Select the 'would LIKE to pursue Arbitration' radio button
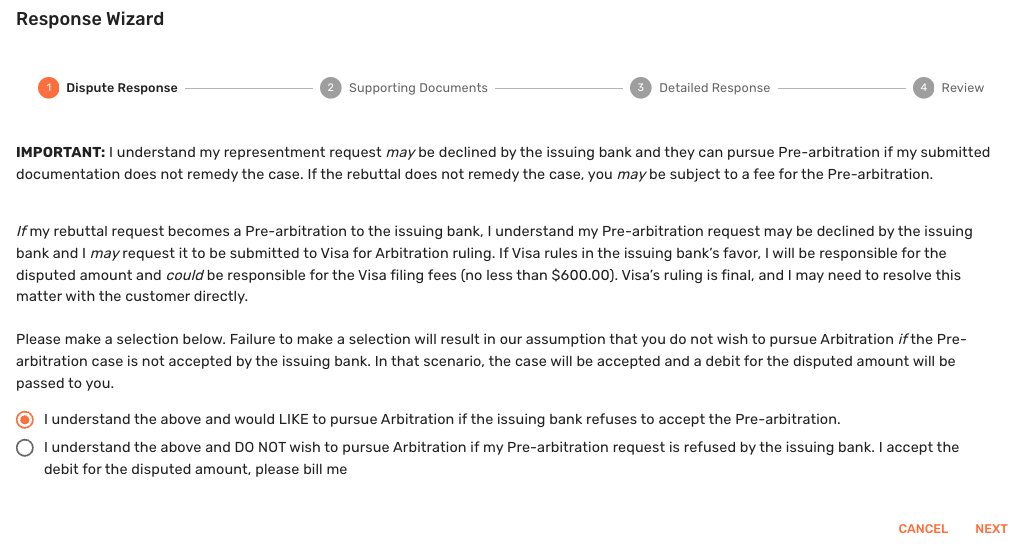 (x=25, y=420)
